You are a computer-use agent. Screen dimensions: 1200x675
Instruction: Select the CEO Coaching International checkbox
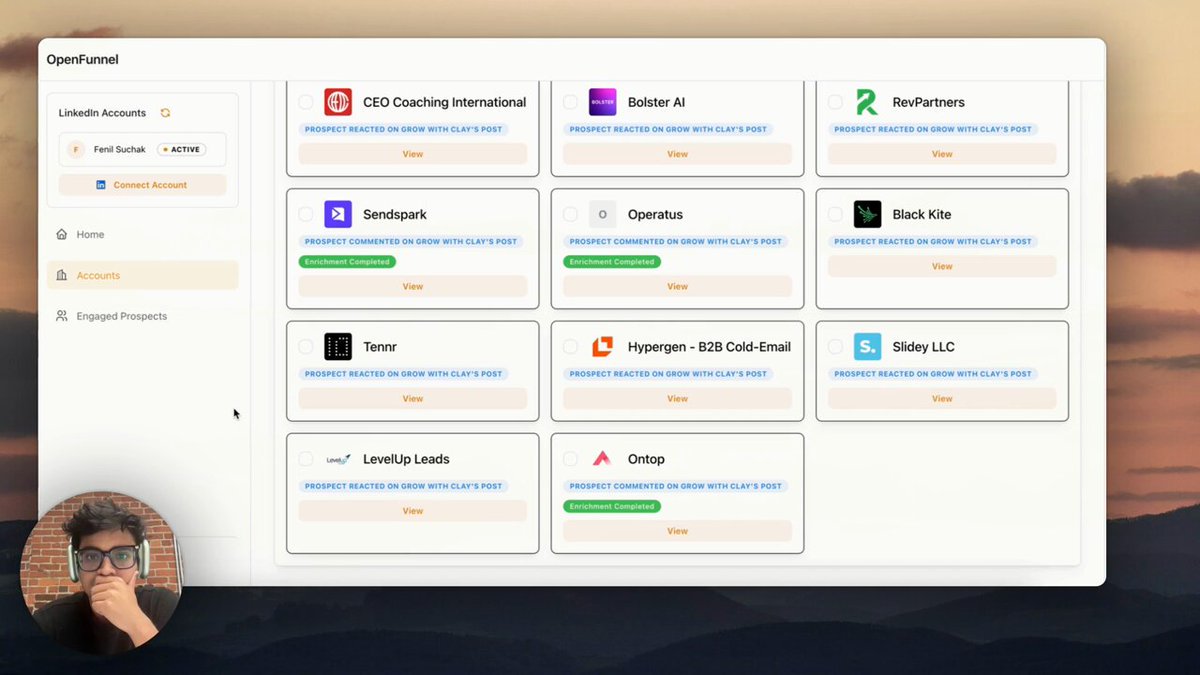click(x=306, y=102)
